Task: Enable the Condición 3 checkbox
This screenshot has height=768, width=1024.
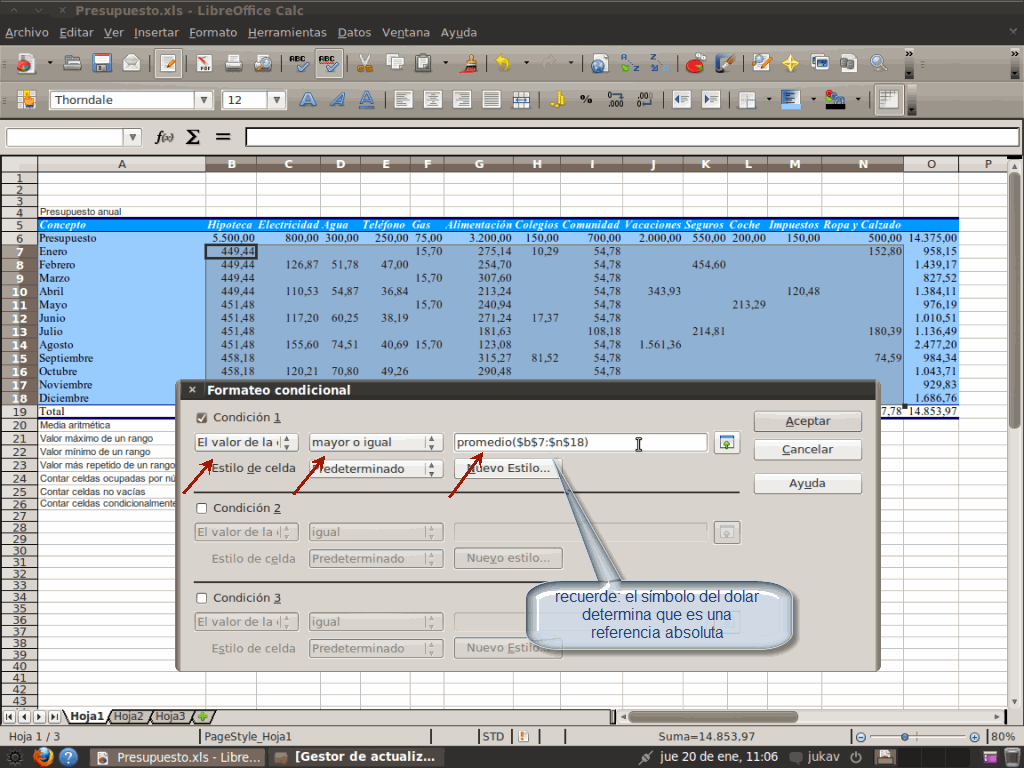Action: point(202,598)
